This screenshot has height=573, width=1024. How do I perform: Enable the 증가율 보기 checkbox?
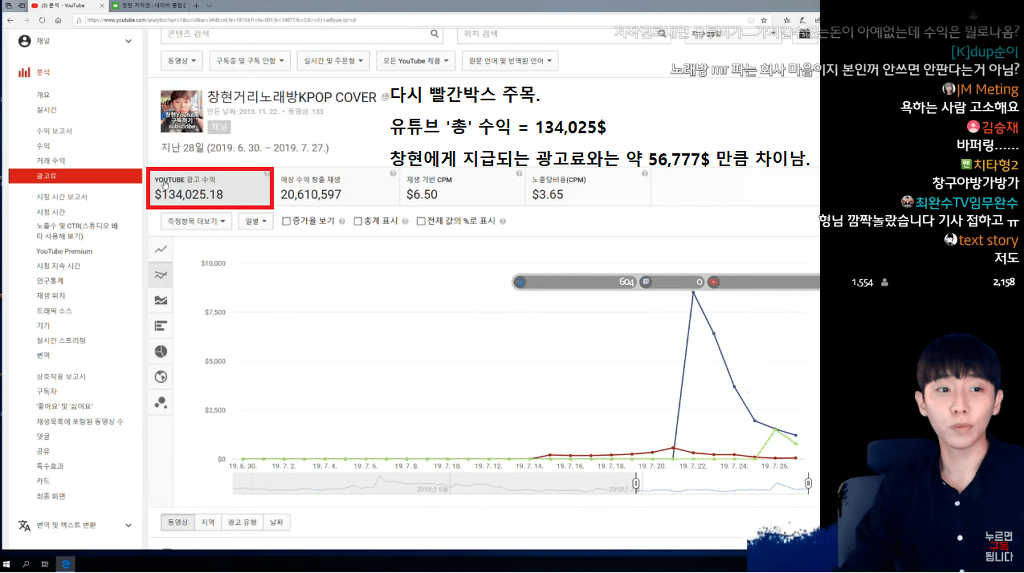tap(286, 221)
